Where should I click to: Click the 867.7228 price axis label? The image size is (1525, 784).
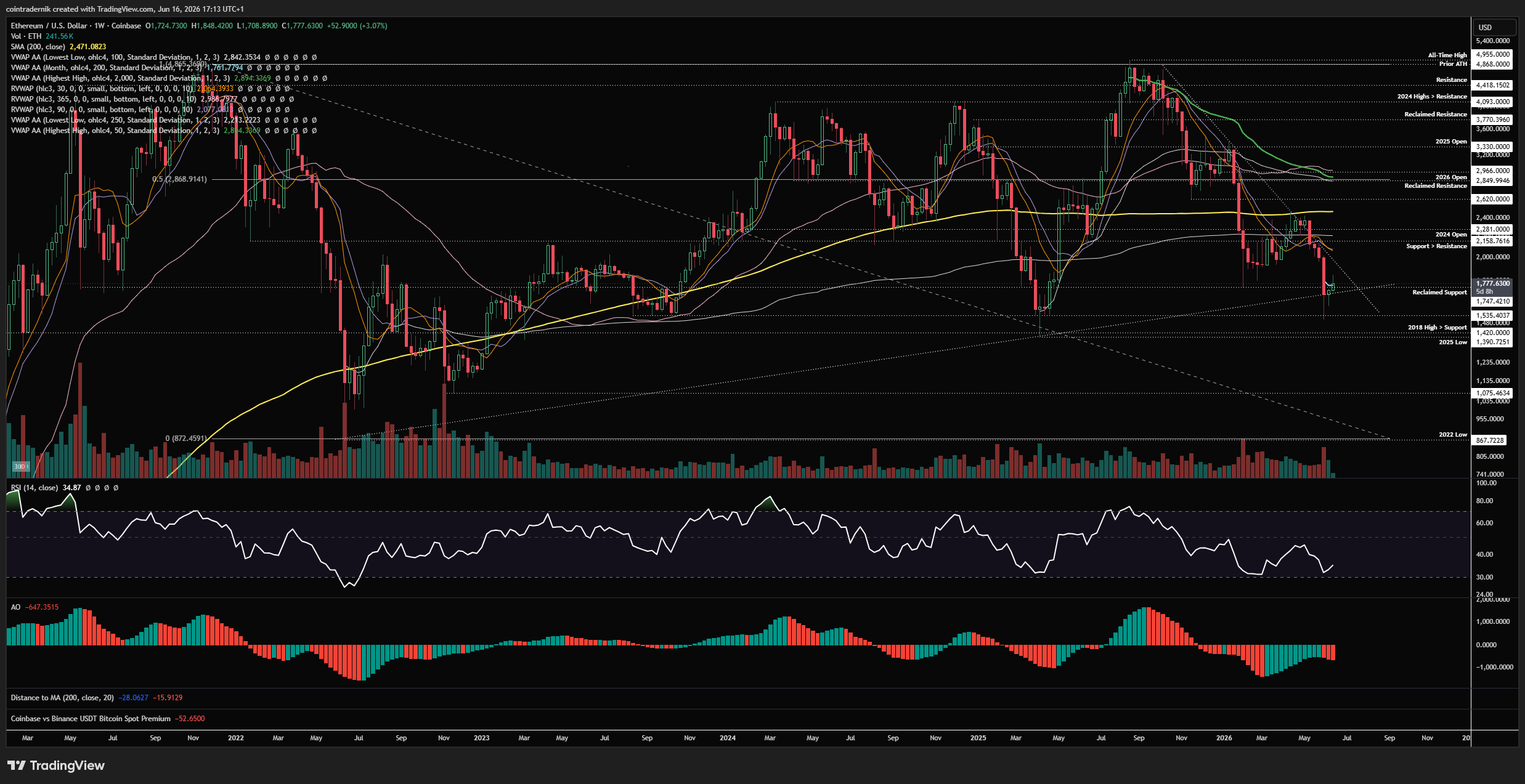pyautogui.click(x=1490, y=440)
